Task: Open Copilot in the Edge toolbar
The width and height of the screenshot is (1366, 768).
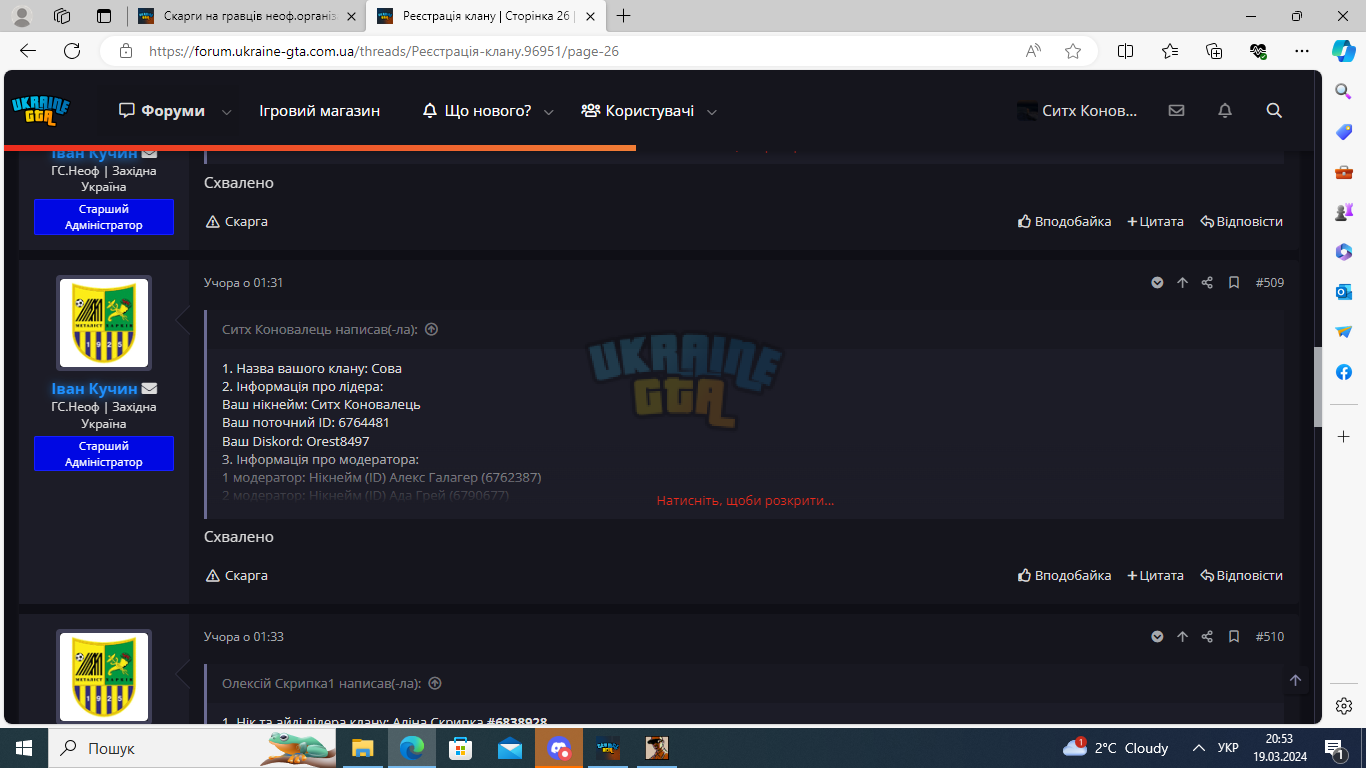Action: pyautogui.click(x=1343, y=51)
